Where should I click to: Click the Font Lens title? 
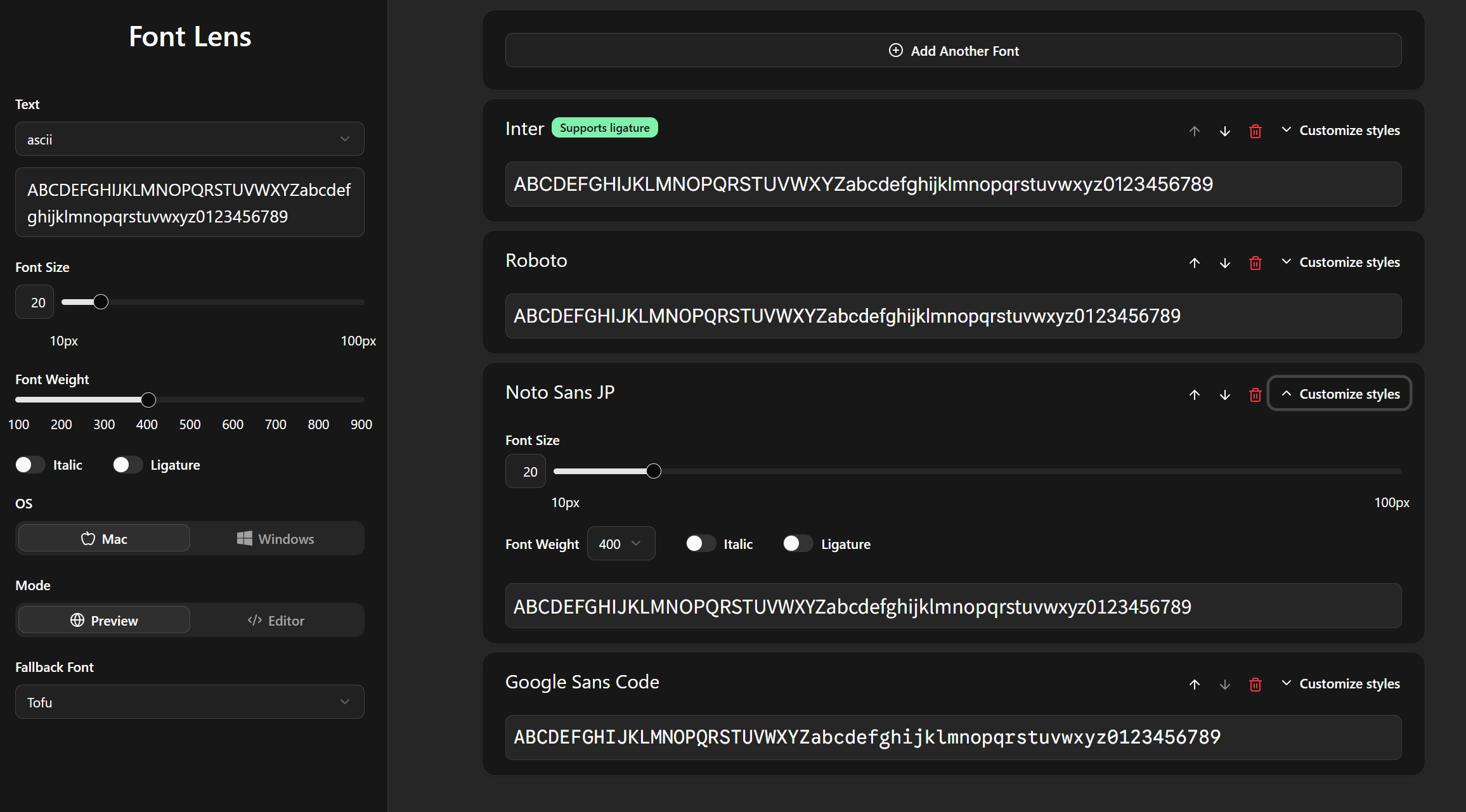pos(190,36)
